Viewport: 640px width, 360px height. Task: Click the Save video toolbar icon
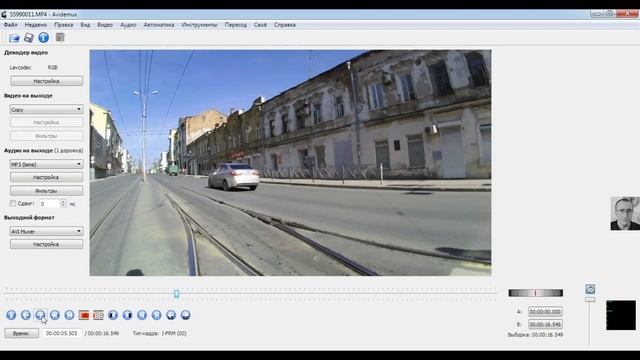pos(29,38)
